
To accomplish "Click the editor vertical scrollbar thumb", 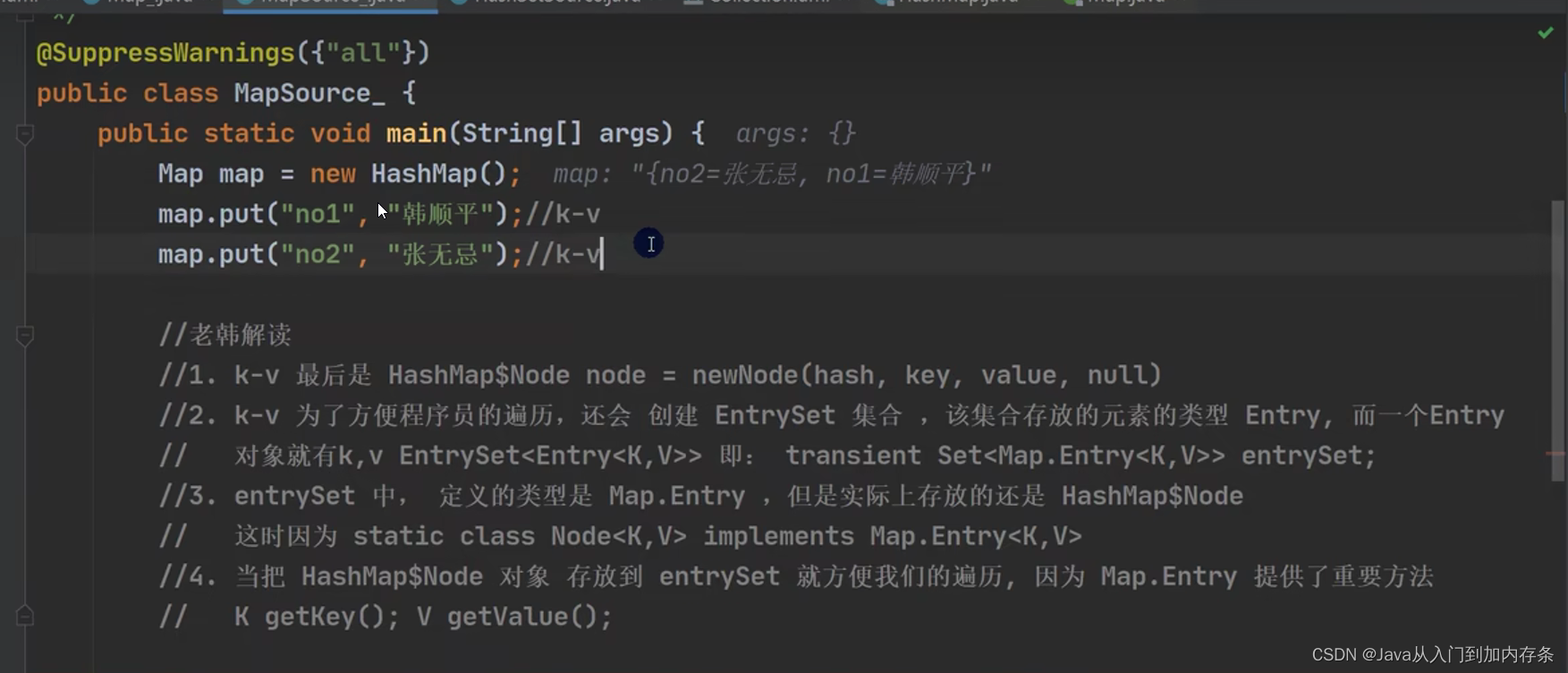I will [1557, 340].
